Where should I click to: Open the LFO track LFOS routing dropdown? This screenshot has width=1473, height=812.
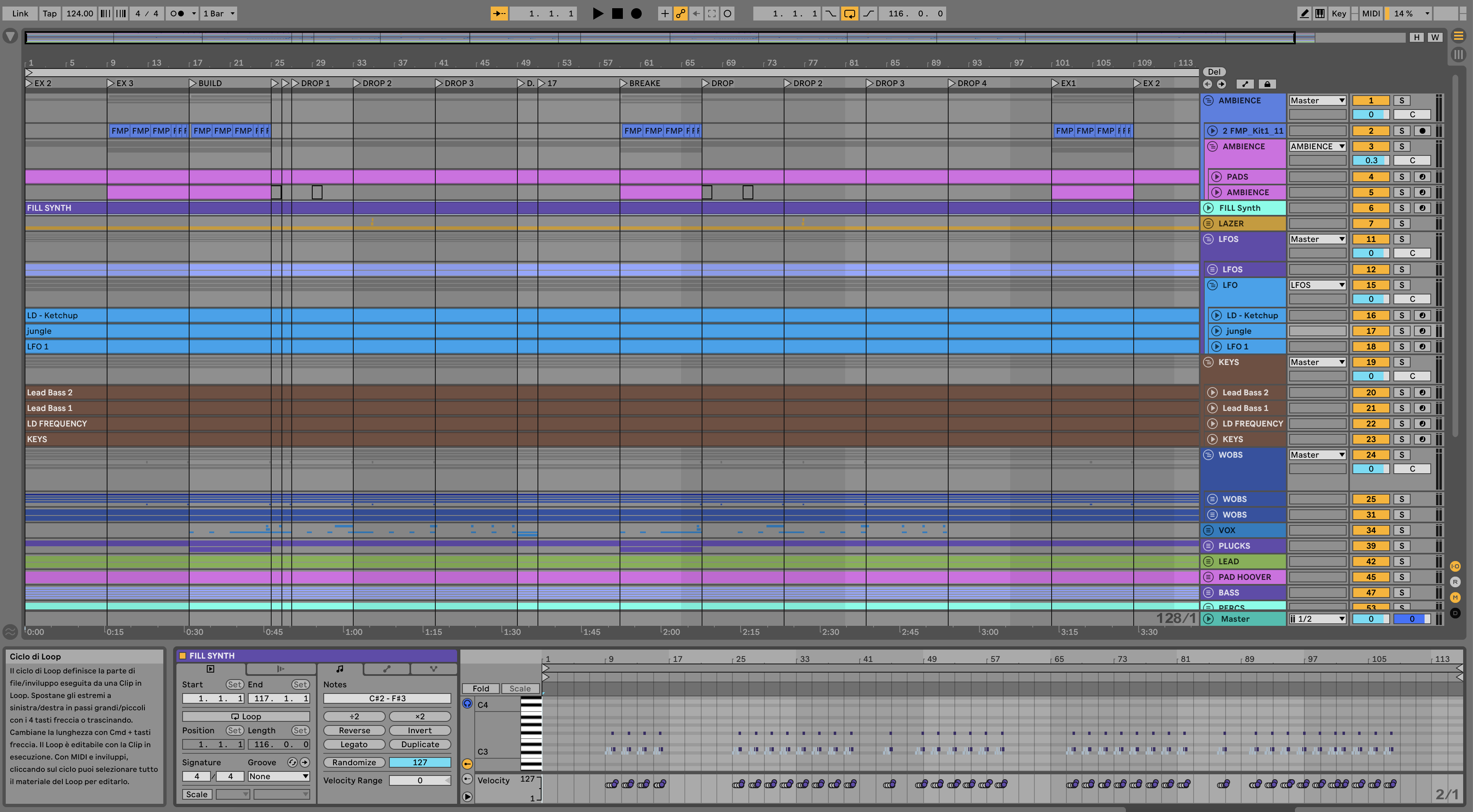(x=1317, y=285)
